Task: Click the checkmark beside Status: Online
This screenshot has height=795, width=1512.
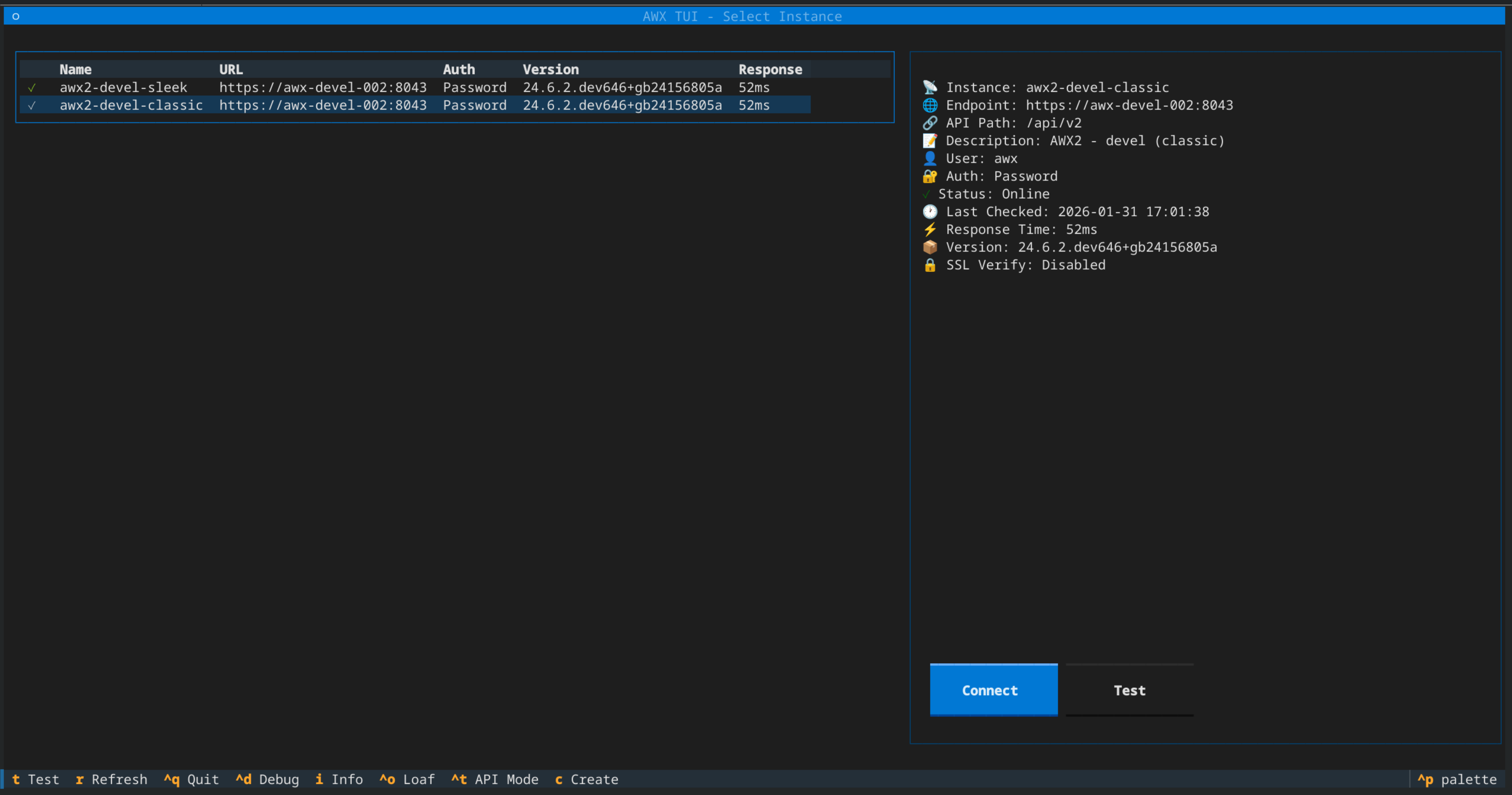Action: click(926, 194)
